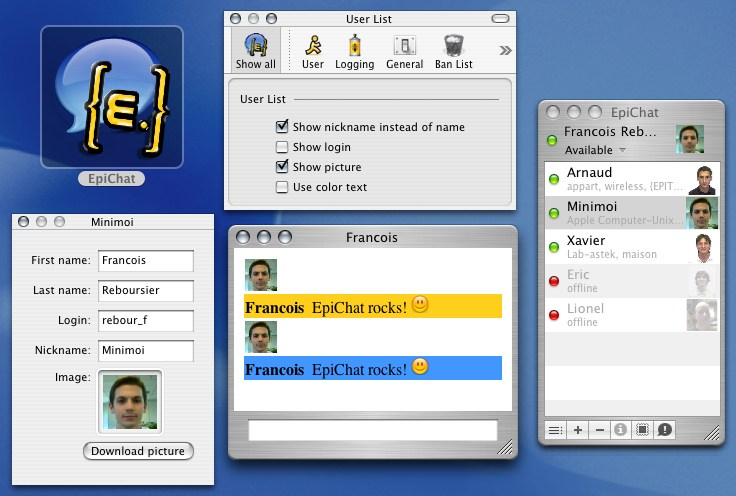
Task: Click the Francois chat window title
Action: click(372, 237)
